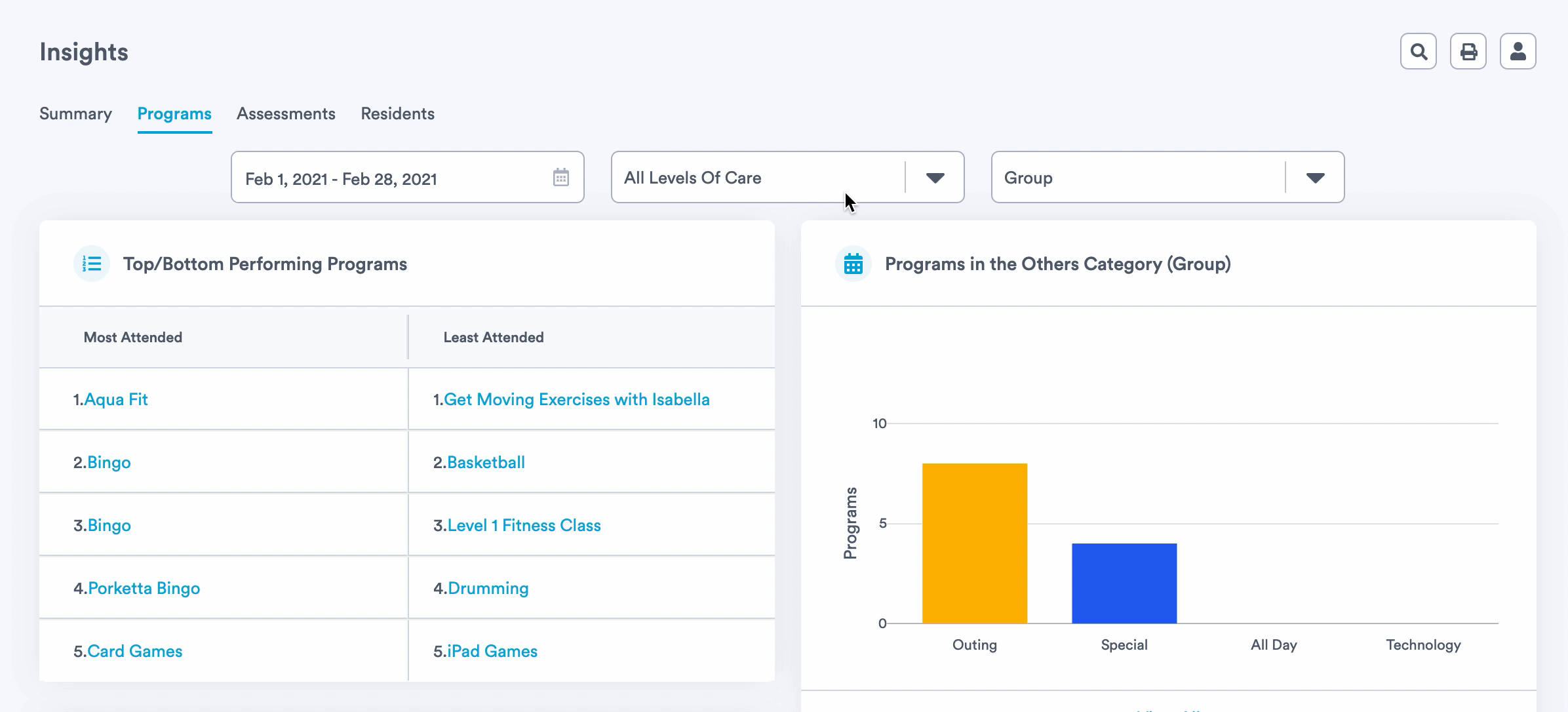Click the search magnifier icon
The height and width of the screenshot is (712, 1568).
click(1418, 51)
